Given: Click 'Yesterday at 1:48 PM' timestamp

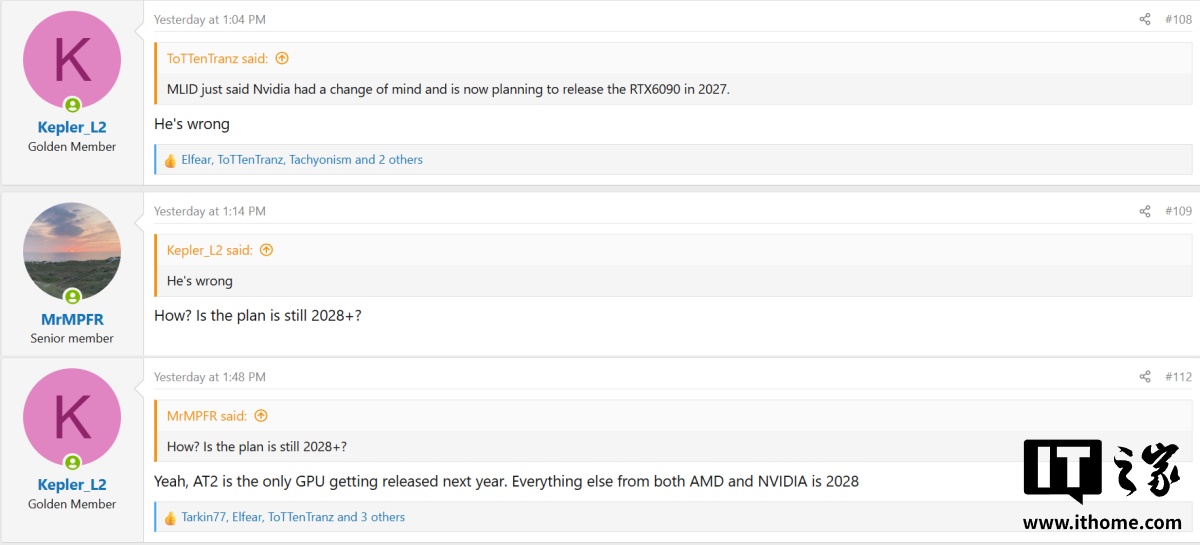Looking at the screenshot, I should click(x=210, y=377).
